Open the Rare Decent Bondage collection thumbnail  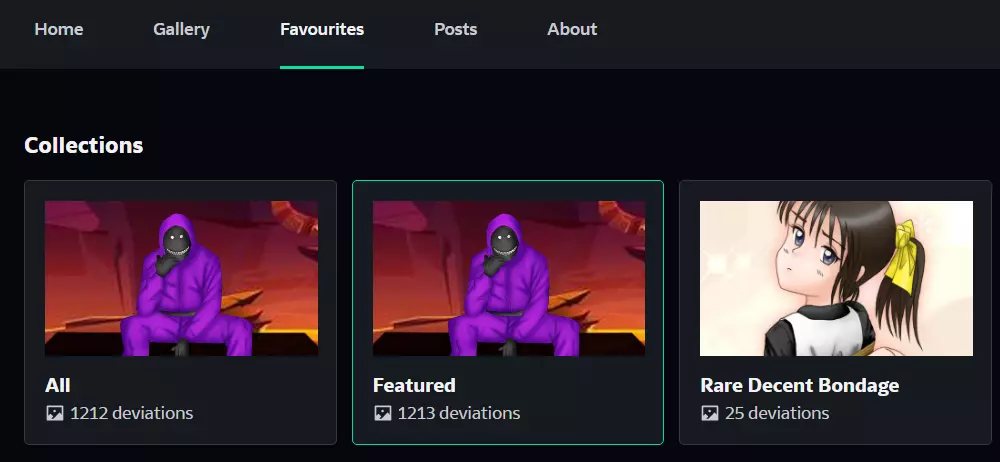coord(836,278)
